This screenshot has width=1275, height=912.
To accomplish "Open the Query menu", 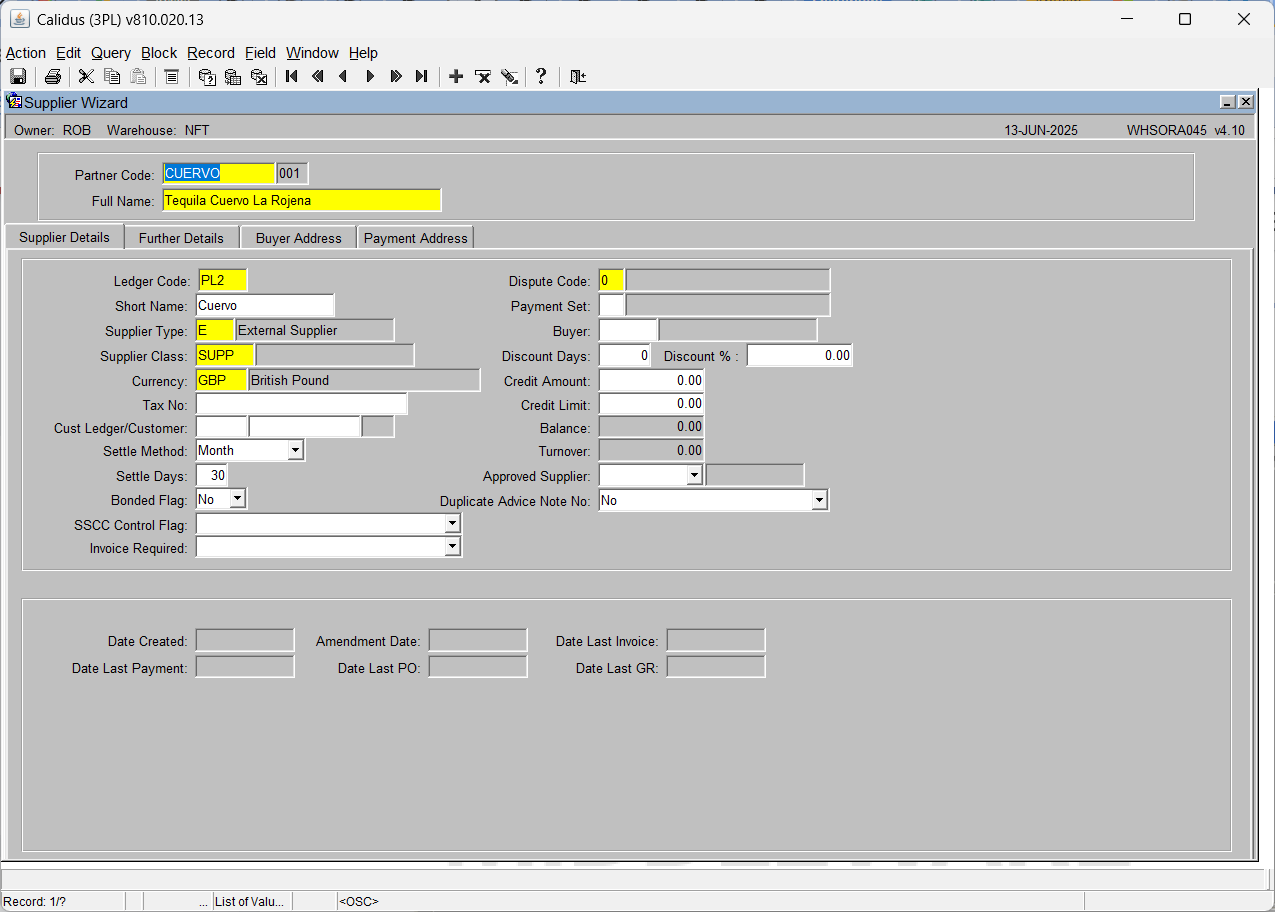I will tap(111, 53).
